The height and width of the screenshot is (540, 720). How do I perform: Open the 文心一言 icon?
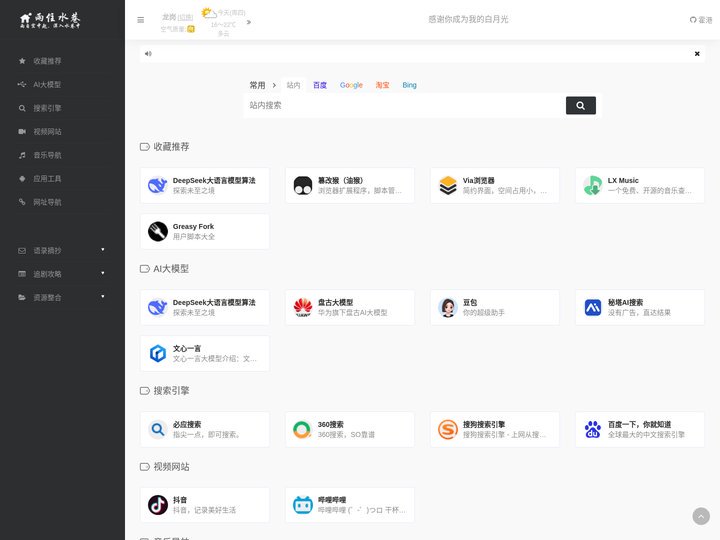tap(158, 354)
